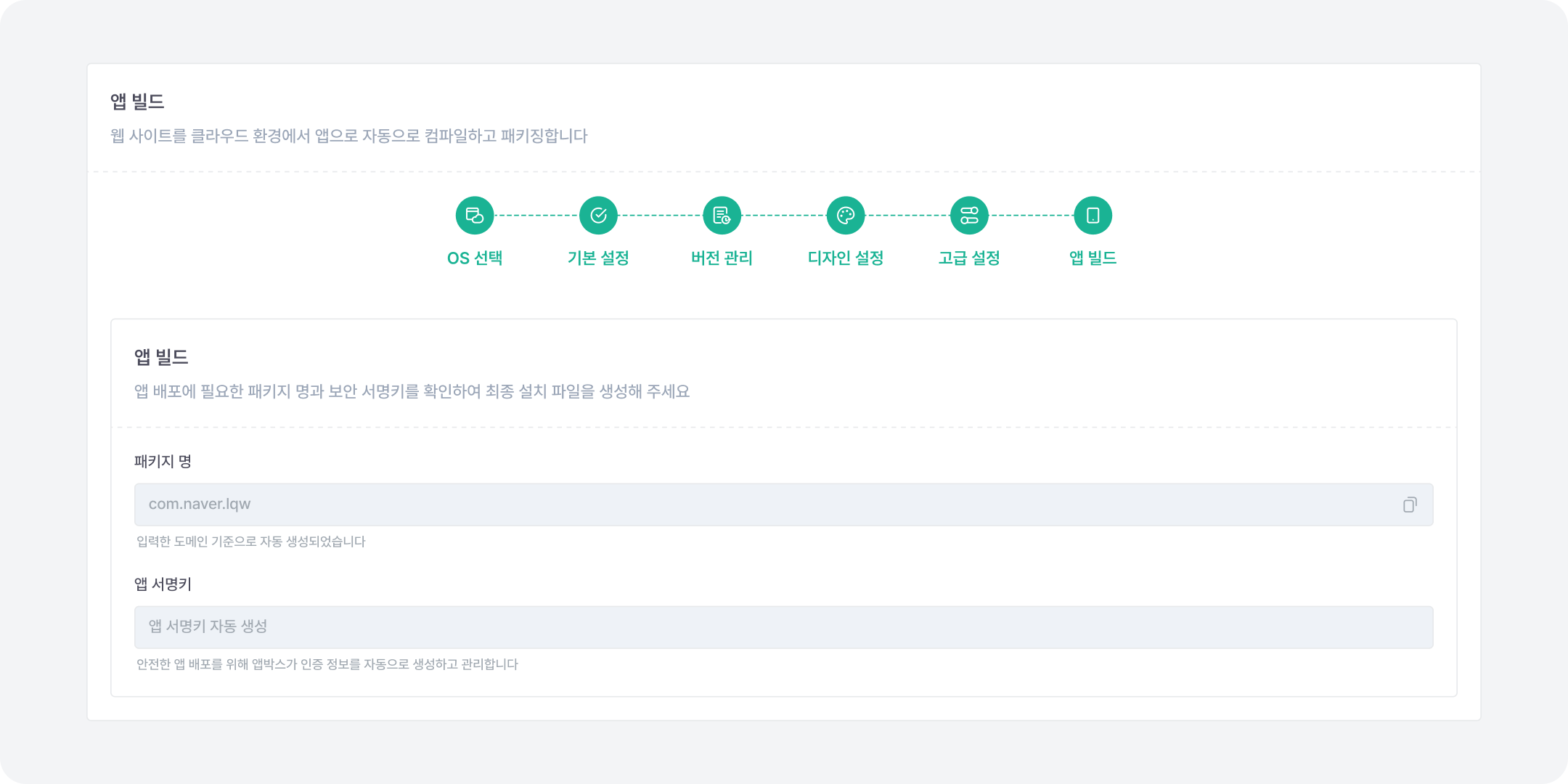Screen dimensions: 1568x784
Task: Go to the 고급 설정 step label
Action: (969, 258)
